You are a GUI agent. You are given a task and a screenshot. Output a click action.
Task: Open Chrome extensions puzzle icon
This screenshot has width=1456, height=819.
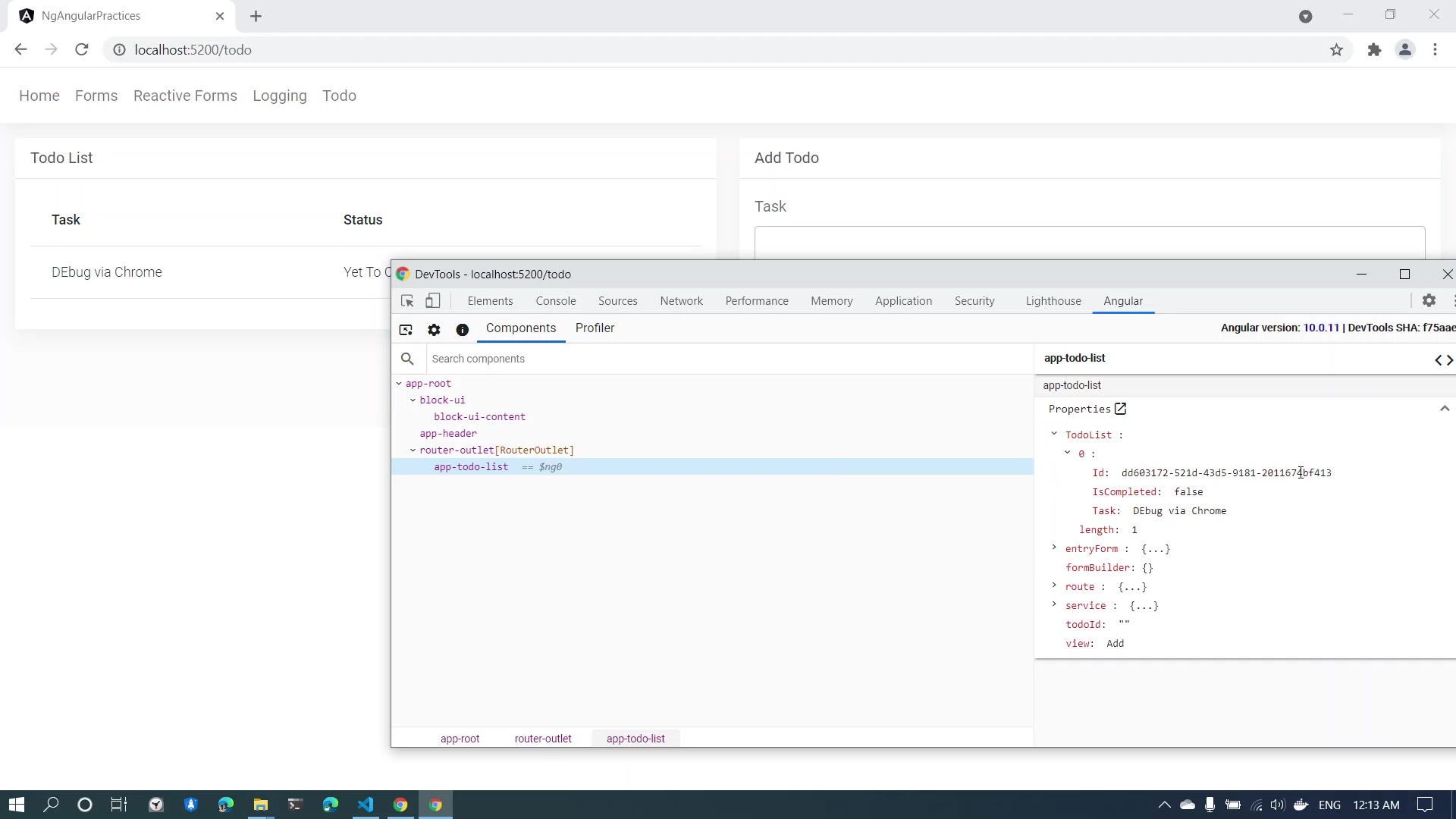tap(1374, 49)
